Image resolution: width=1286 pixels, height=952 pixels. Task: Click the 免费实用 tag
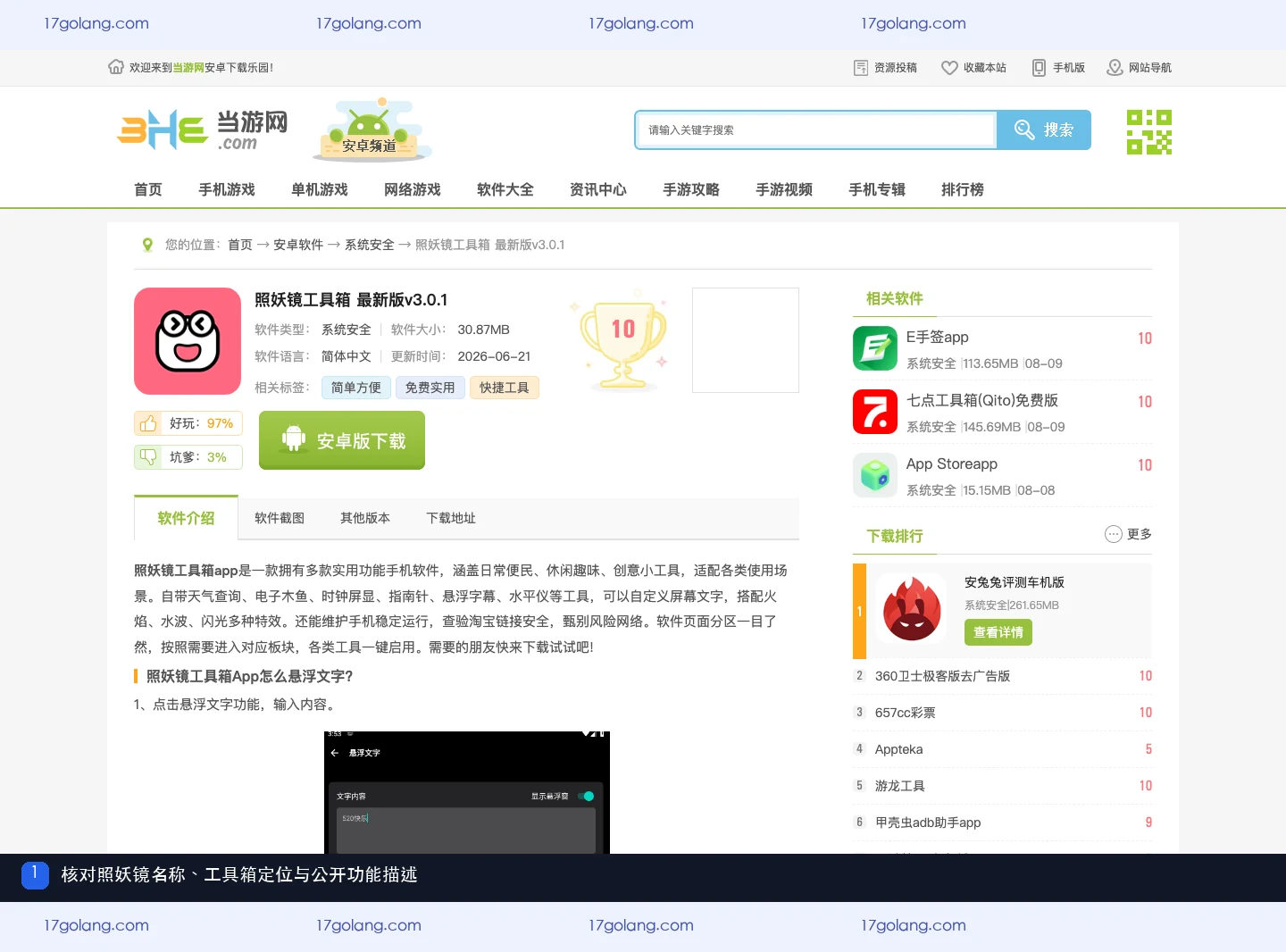click(430, 388)
